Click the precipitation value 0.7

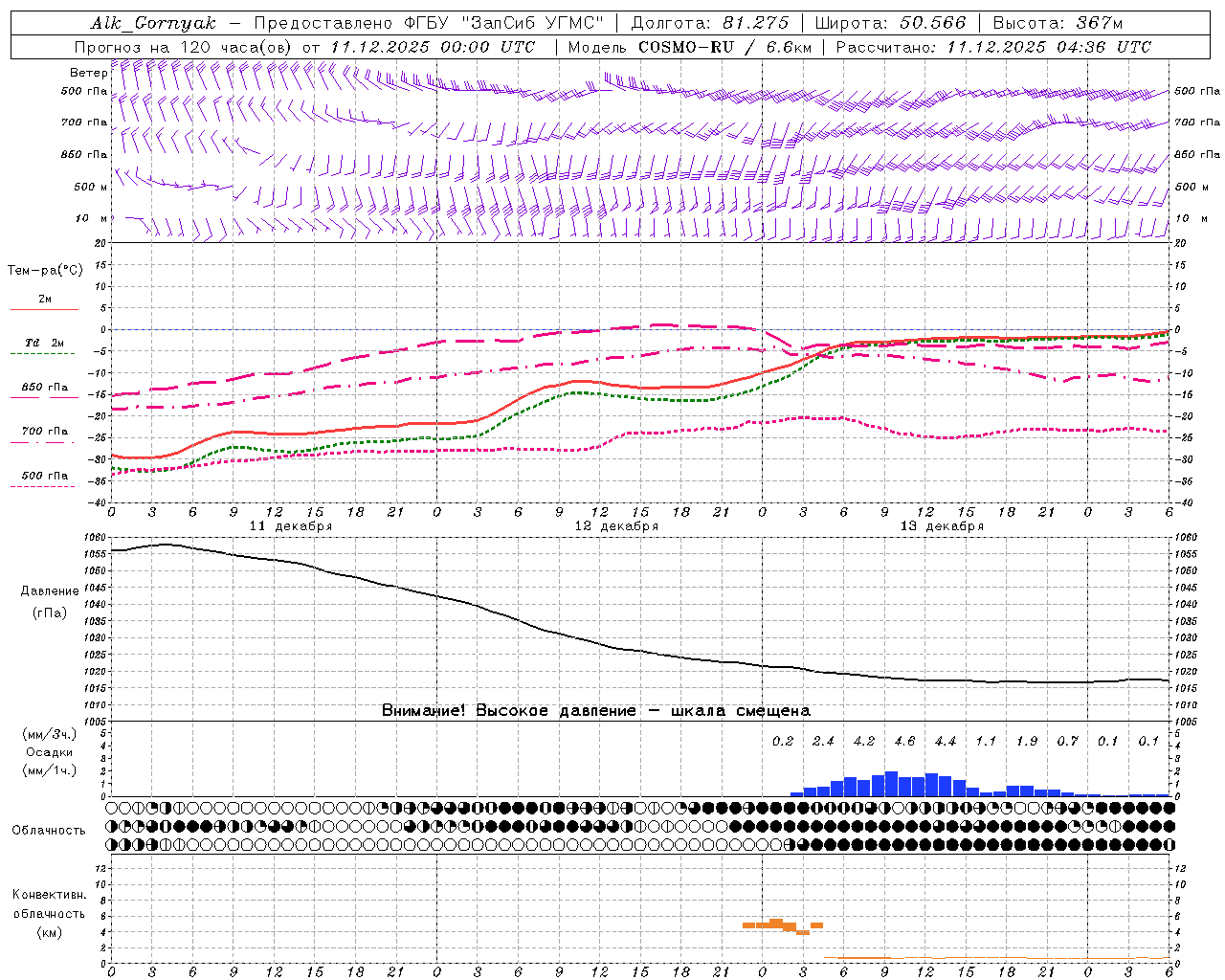1067,742
